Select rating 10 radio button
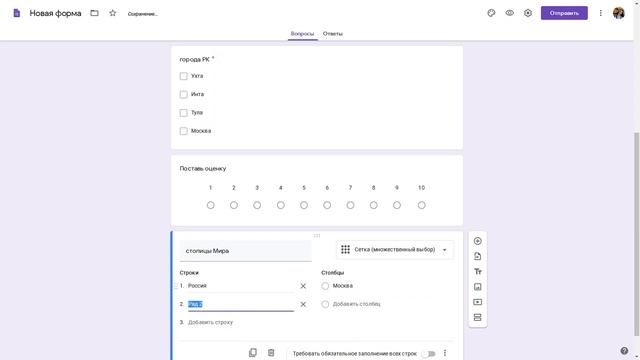This screenshot has width=640, height=360. (x=421, y=205)
